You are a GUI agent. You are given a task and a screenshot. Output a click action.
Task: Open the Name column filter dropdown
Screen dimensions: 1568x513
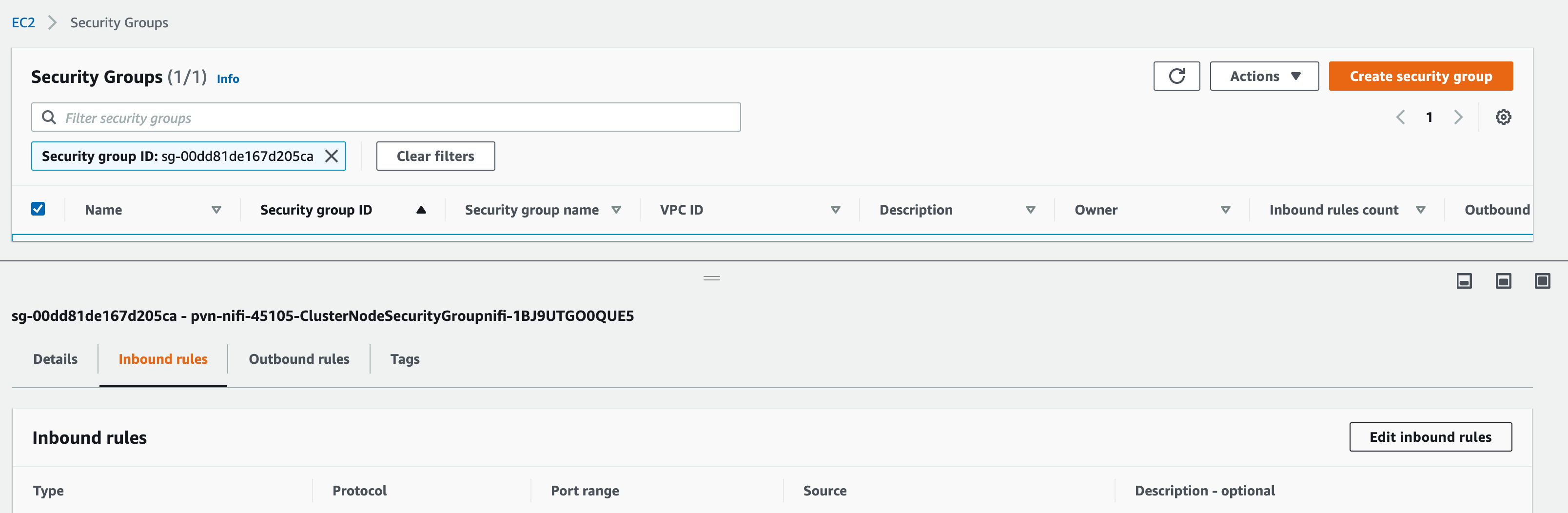tap(216, 209)
